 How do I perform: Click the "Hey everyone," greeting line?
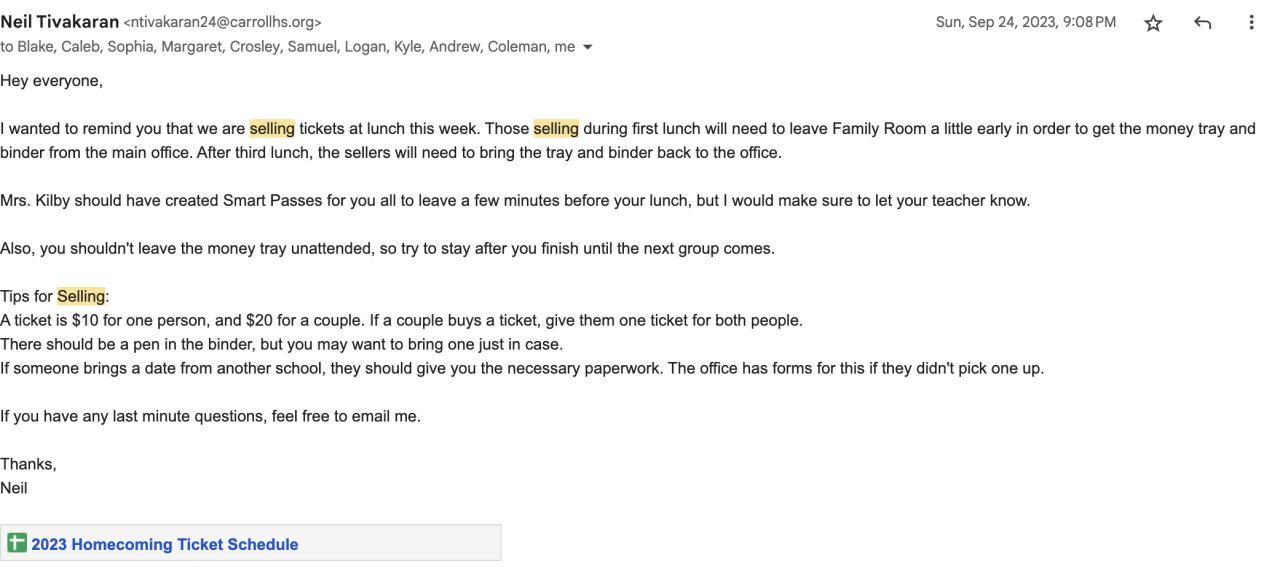[x=51, y=81]
